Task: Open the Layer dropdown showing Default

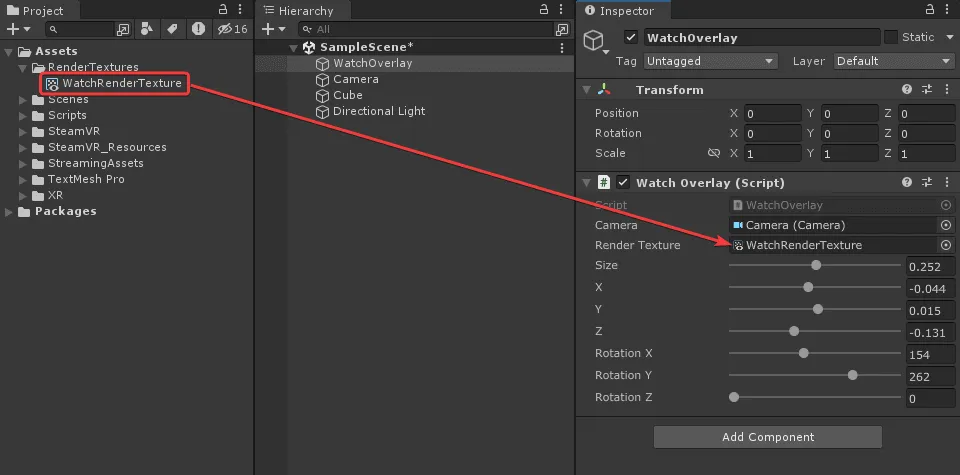Action: coord(894,61)
